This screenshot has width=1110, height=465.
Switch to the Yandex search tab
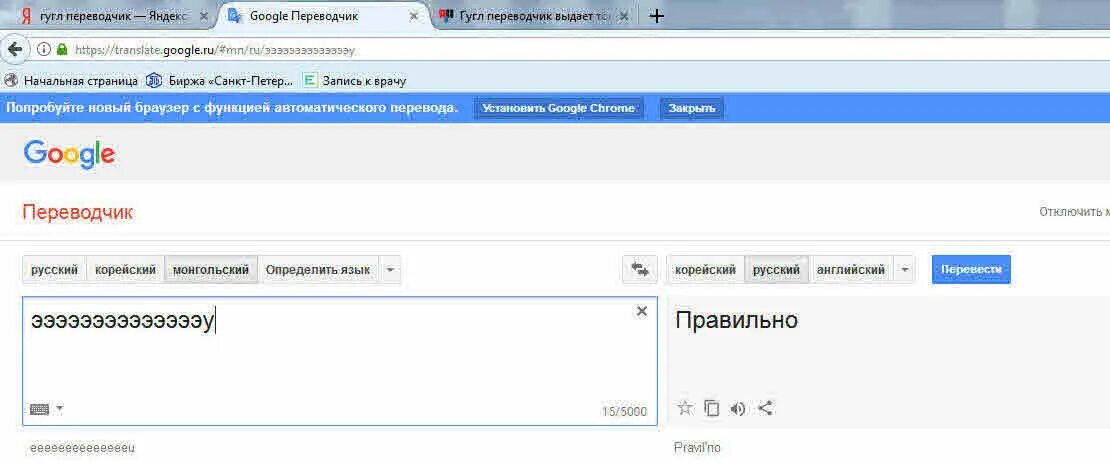point(106,16)
